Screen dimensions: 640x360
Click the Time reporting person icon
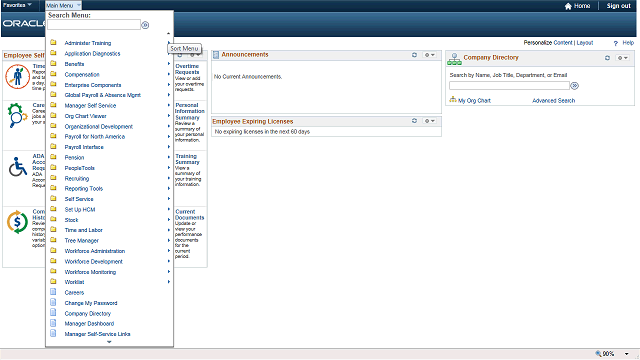(17, 76)
